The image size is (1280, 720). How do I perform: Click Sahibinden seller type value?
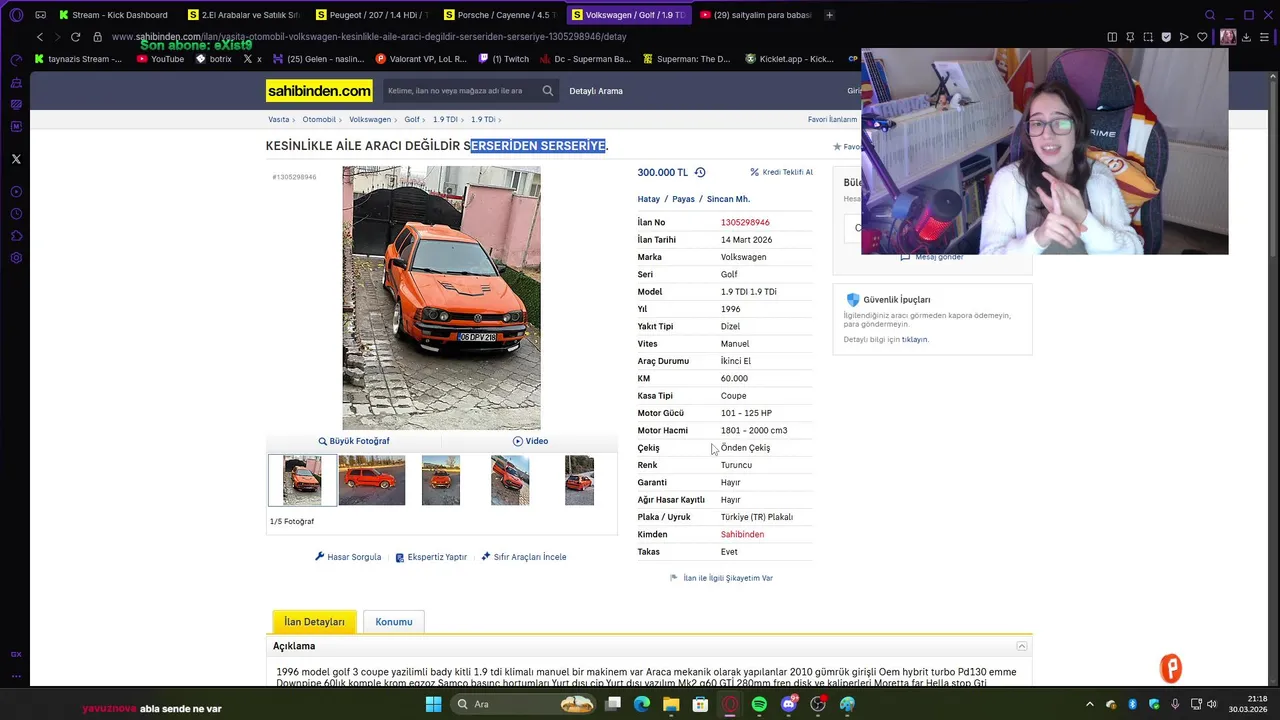pyautogui.click(x=742, y=534)
